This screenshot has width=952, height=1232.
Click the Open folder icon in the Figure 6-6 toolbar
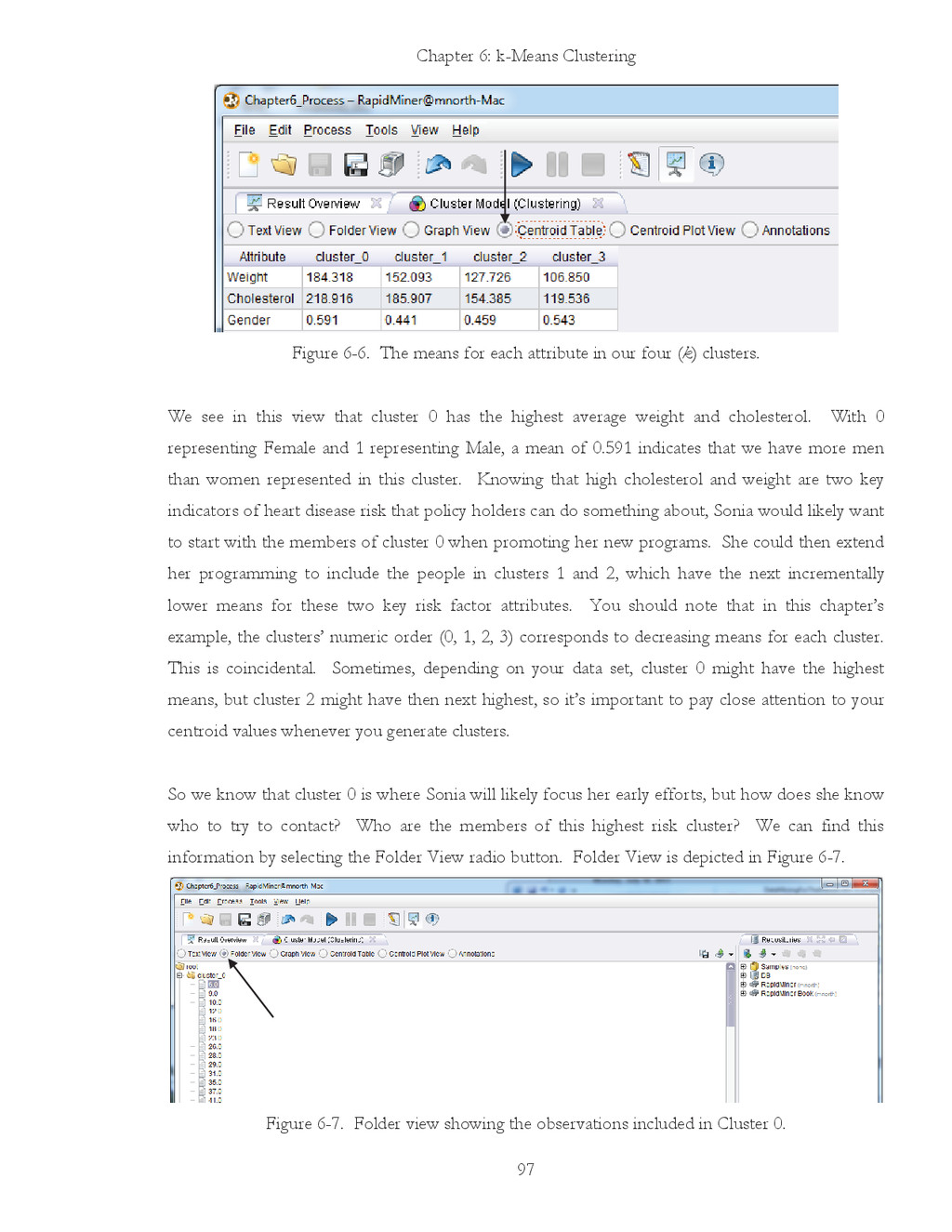(284, 165)
